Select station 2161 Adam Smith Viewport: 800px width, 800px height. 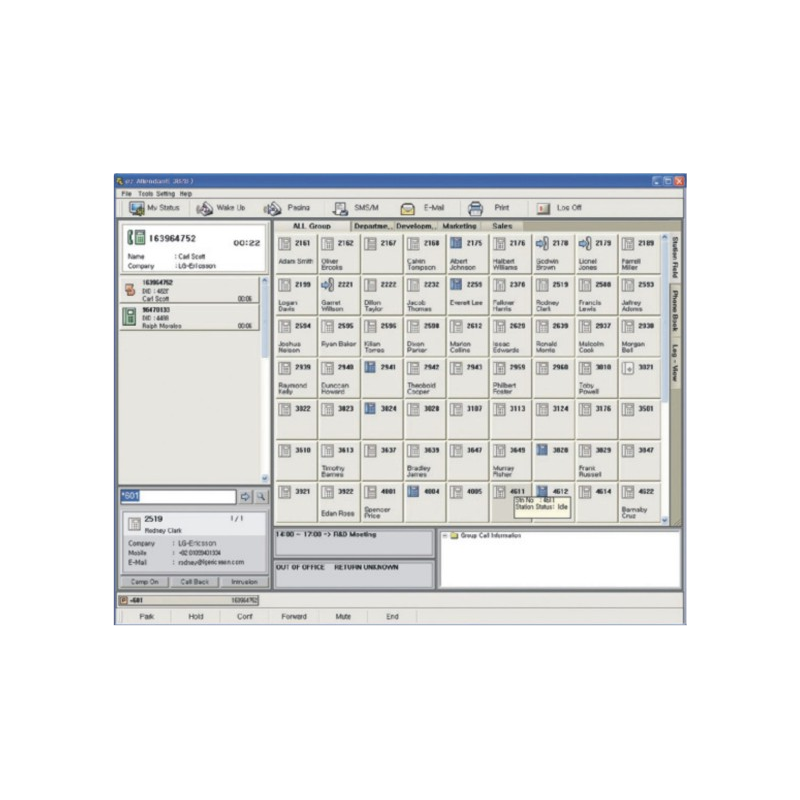(x=296, y=254)
